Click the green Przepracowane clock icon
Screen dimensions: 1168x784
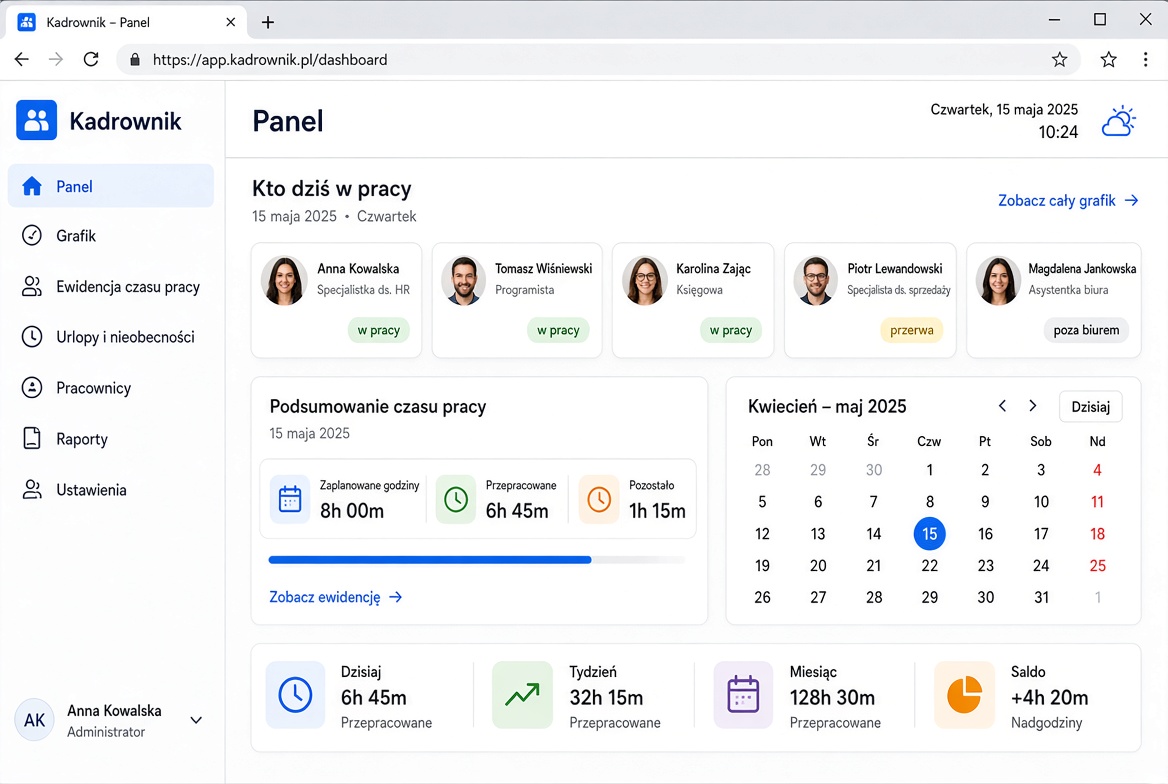pyautogui.click(x=456, y=499)
